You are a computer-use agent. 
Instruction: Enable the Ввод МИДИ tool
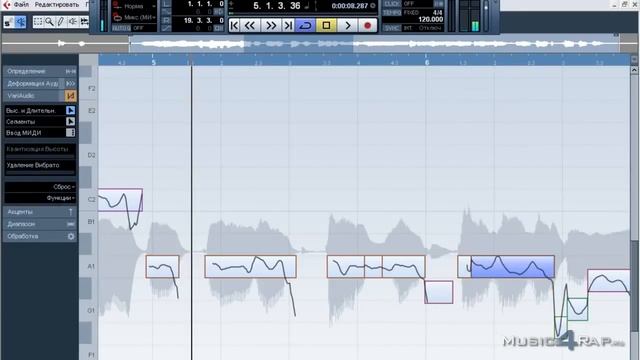71,132
